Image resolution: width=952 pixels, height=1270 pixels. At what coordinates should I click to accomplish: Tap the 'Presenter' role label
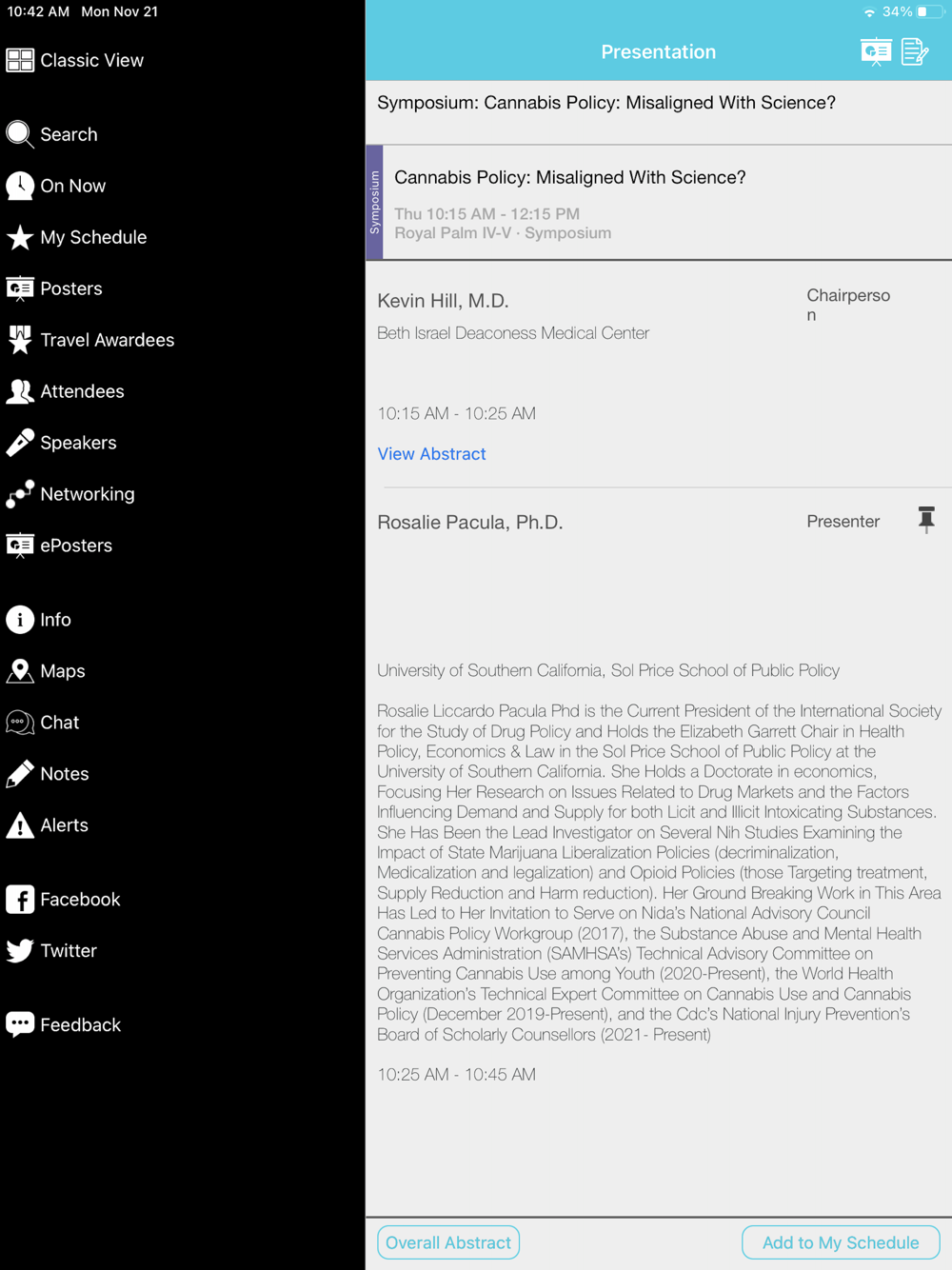pyautogui.click(x=843, y=521)
